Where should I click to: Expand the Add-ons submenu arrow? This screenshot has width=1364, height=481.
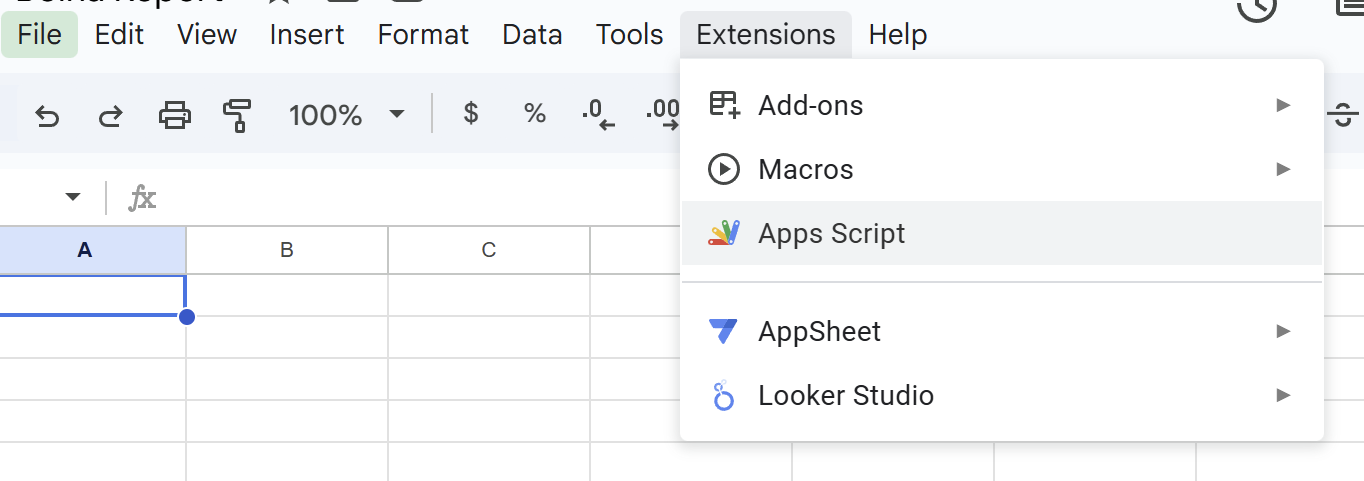pyautogui.click(x=1284, y=105)
